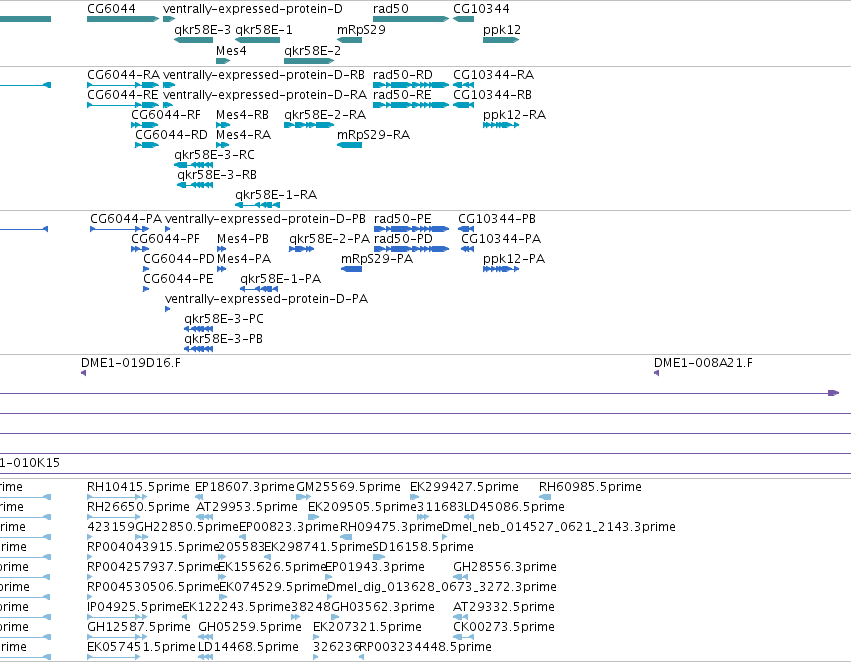Screen dimensions: 851x662
Task: Click the mRpS29-RA transcript bar
Action: (350, 145)
